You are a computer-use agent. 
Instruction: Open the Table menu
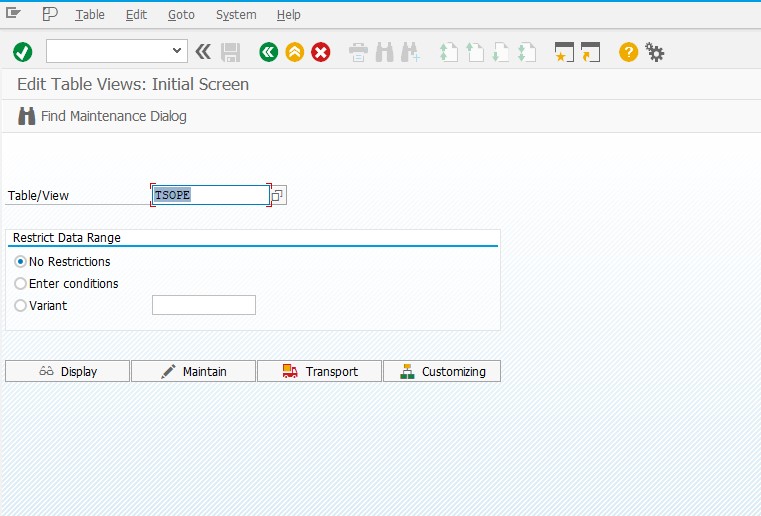[90, 15]
